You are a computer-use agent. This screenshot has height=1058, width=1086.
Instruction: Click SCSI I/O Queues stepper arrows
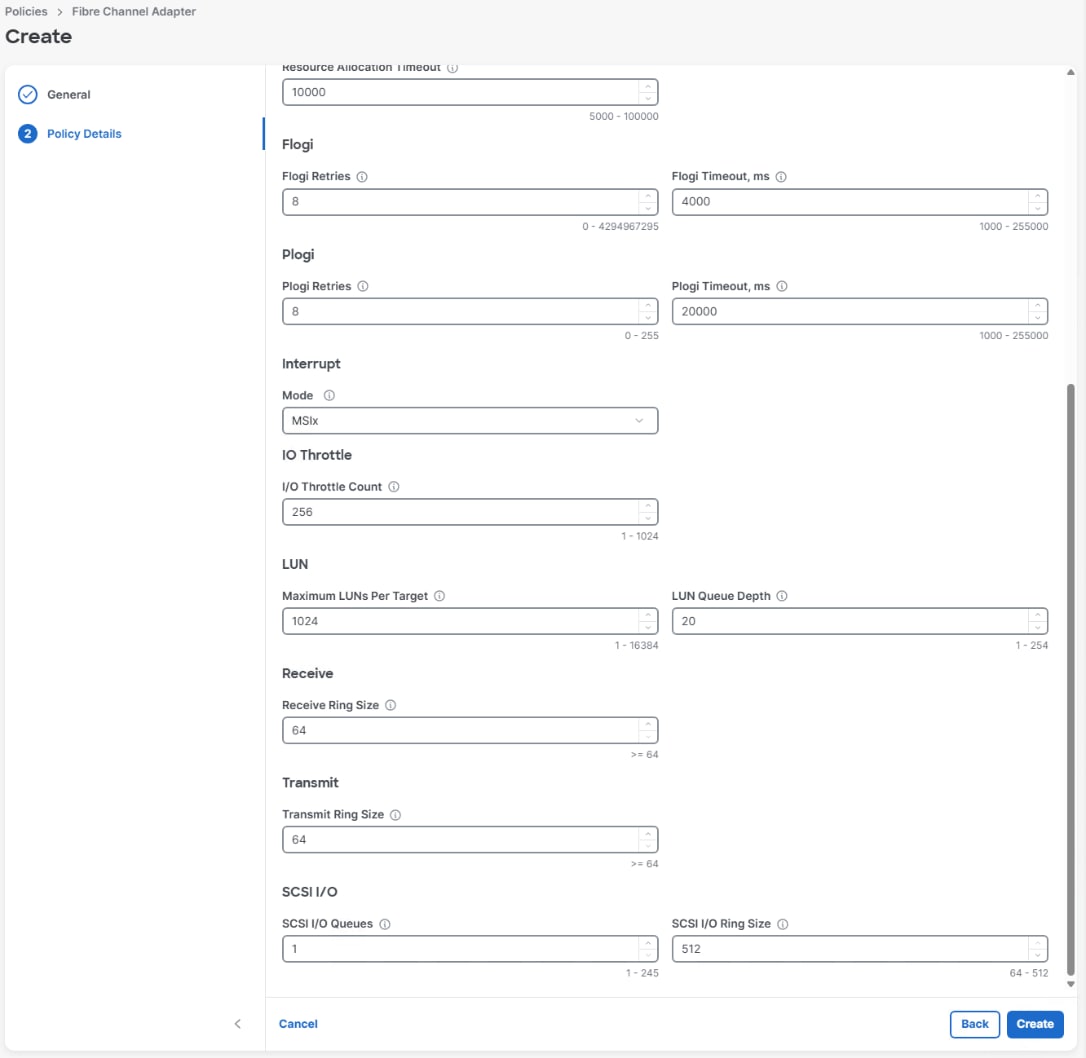click(648, 949)
